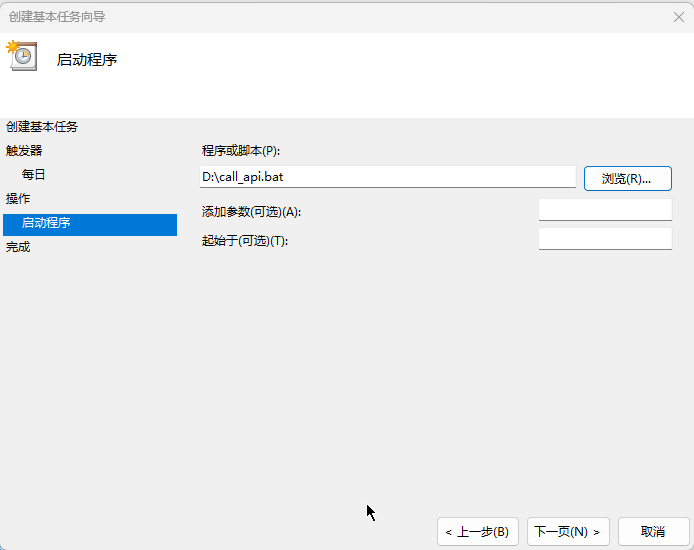
Task: Select 每日 sub-step in sidebar
Action: click(x=34, y=175)
